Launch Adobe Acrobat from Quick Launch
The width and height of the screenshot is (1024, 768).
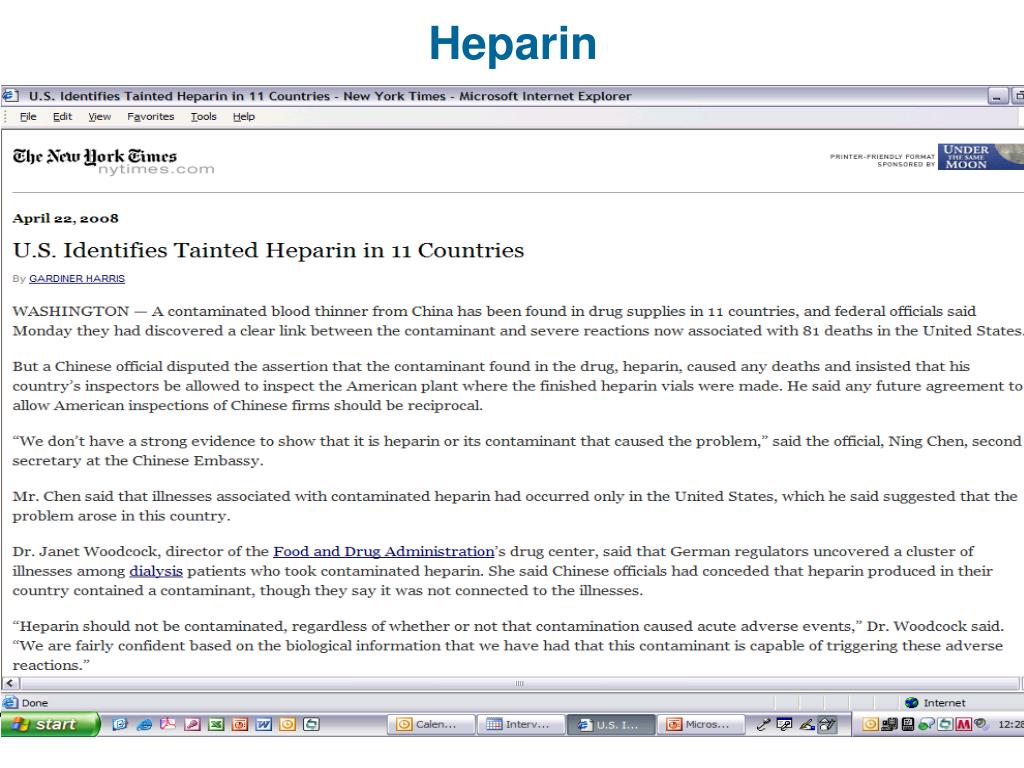click(168, 724)
